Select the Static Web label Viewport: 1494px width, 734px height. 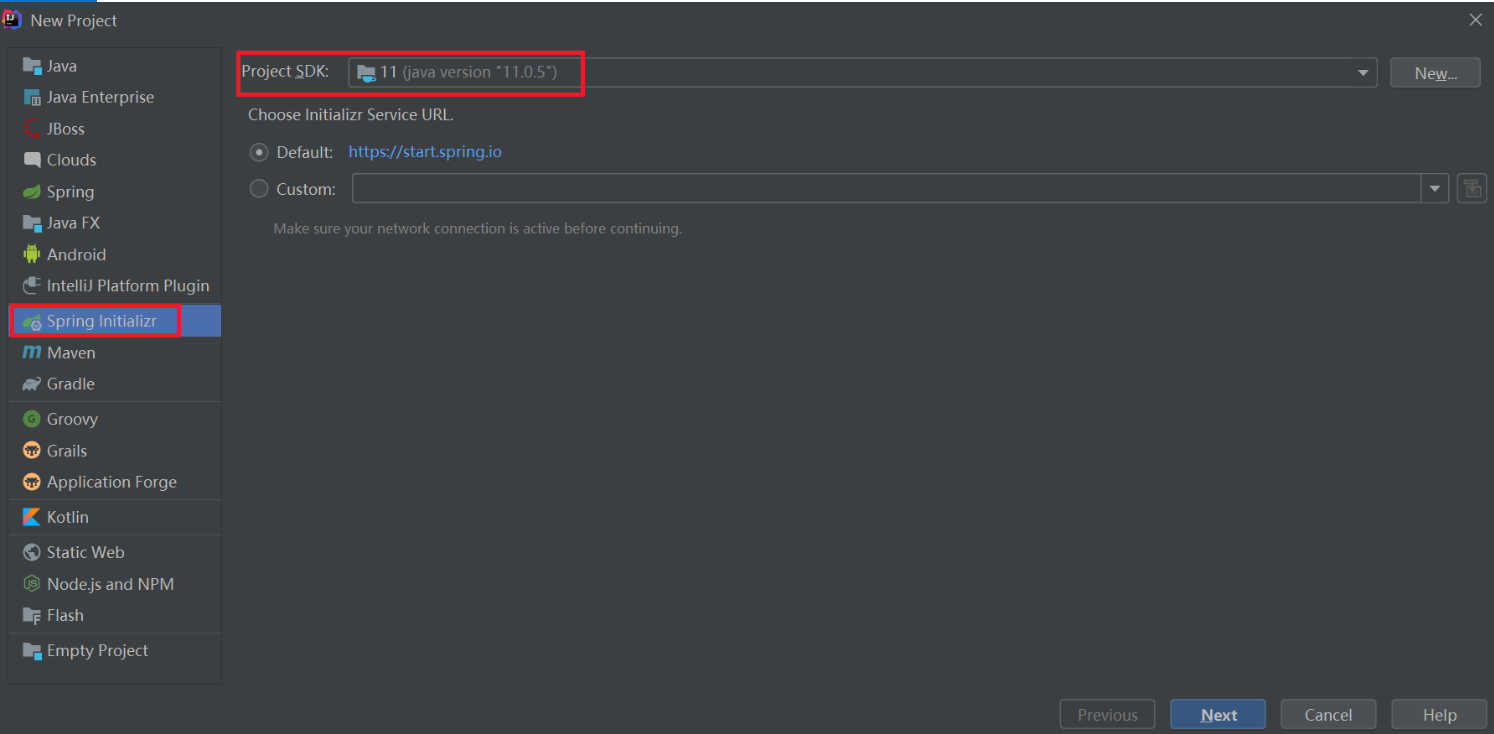click(x=86, y=552)
